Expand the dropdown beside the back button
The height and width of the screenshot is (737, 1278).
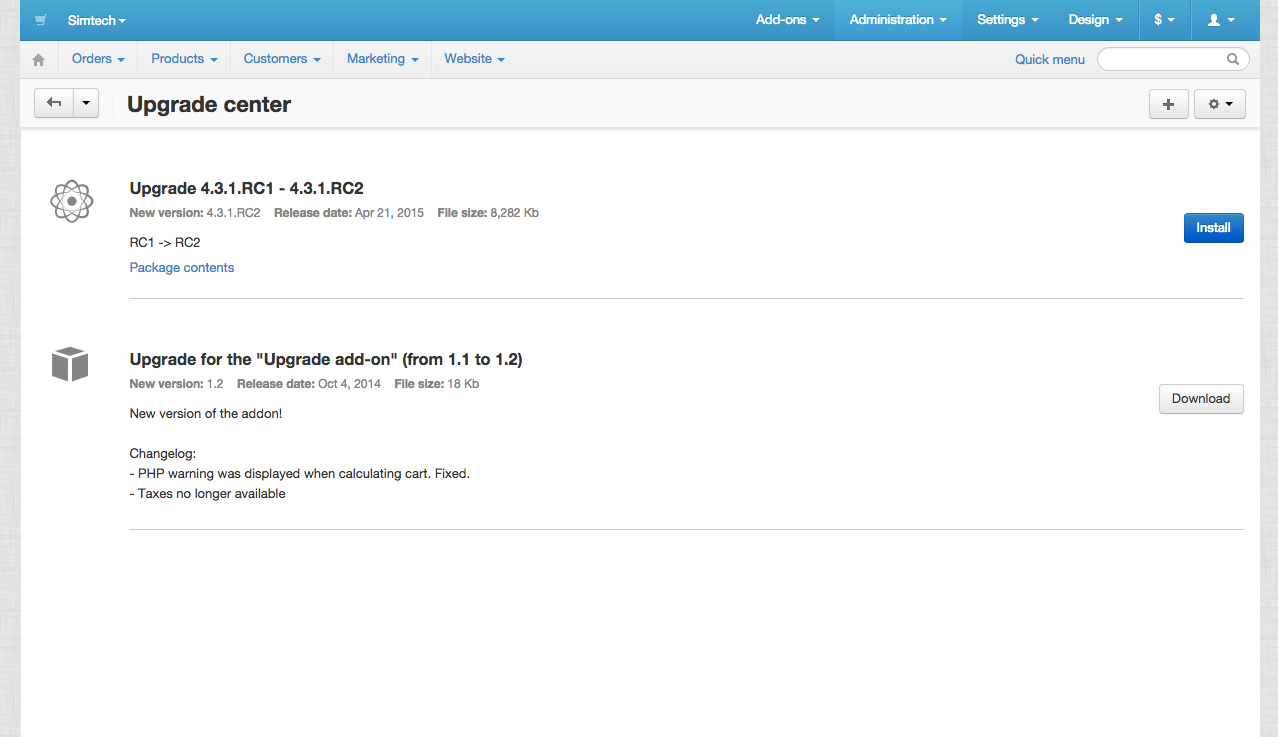(86, 103)
